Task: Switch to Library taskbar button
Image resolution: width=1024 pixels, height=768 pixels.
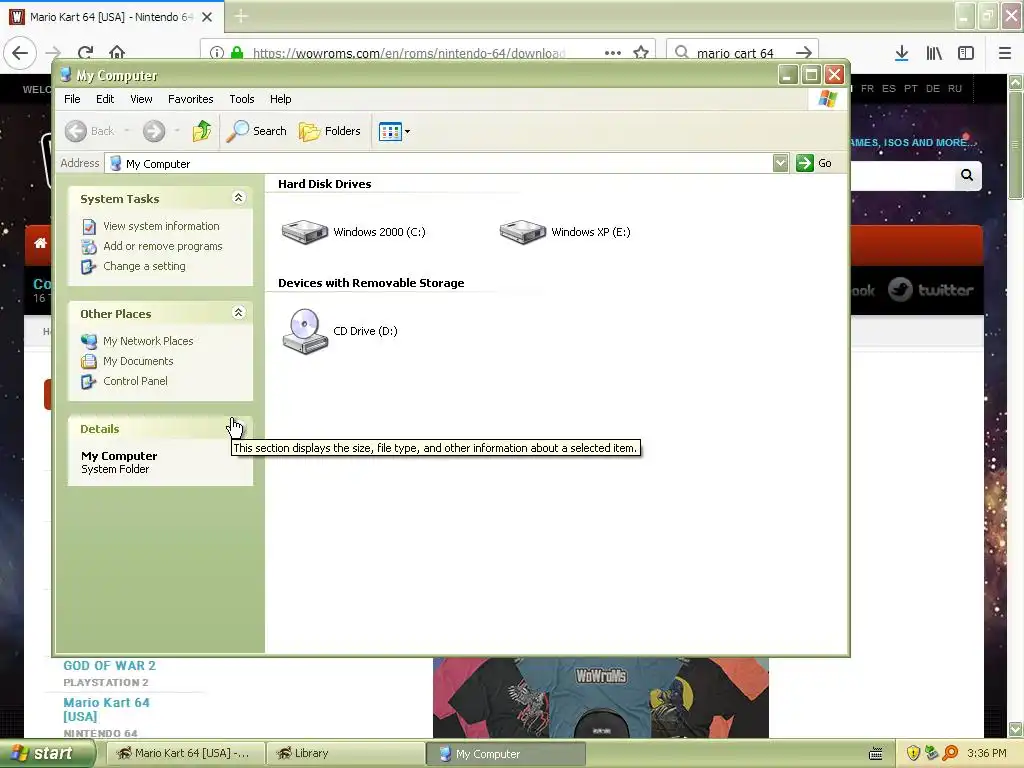Action: coord(346,754)
